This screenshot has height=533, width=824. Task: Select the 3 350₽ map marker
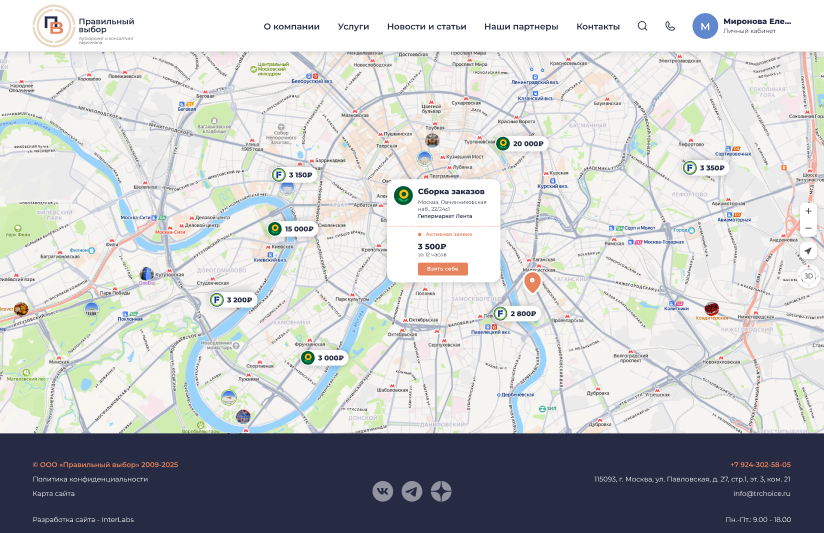(705, 168)
